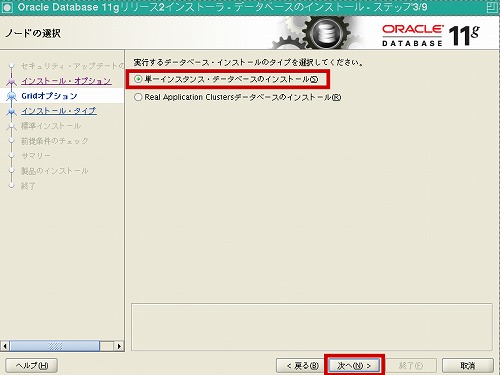Select the 単一インスタンス database install radio button
The image size is (500, 375).
tap(138, 79)
